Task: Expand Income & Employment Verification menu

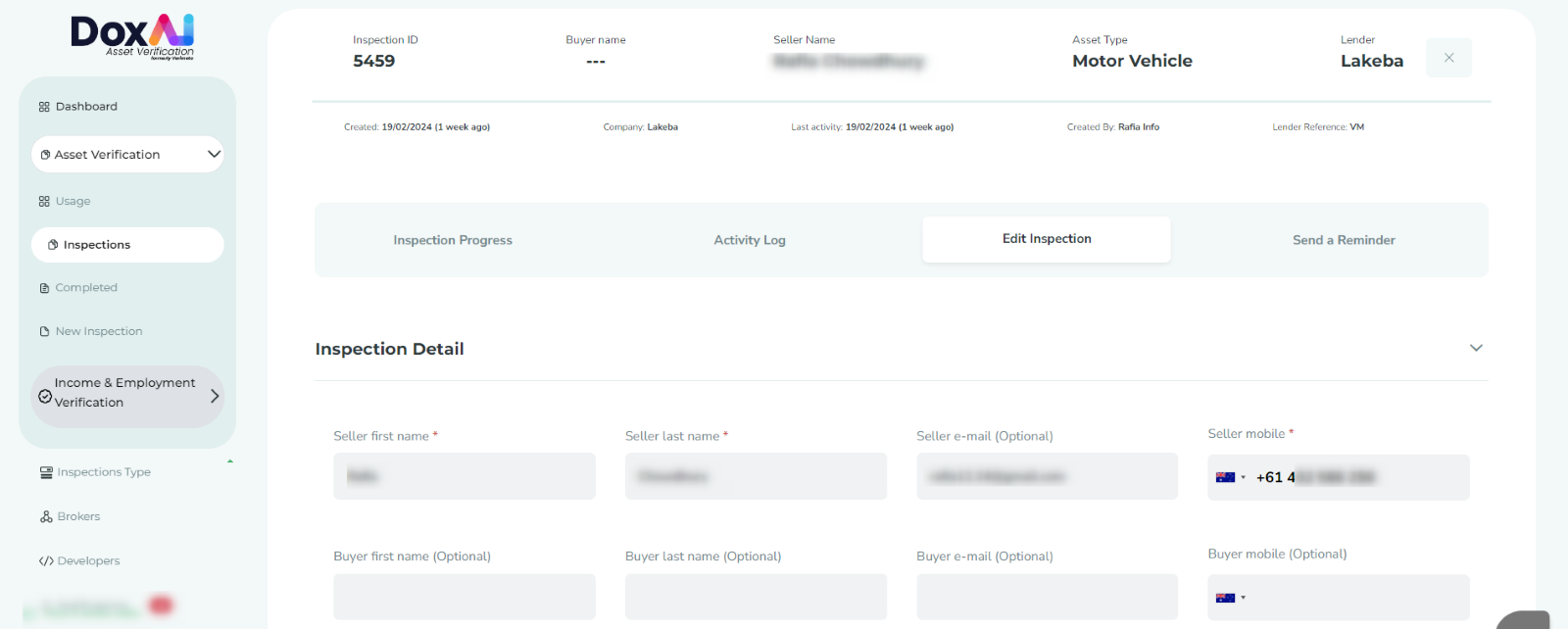Action: [215, 396]
